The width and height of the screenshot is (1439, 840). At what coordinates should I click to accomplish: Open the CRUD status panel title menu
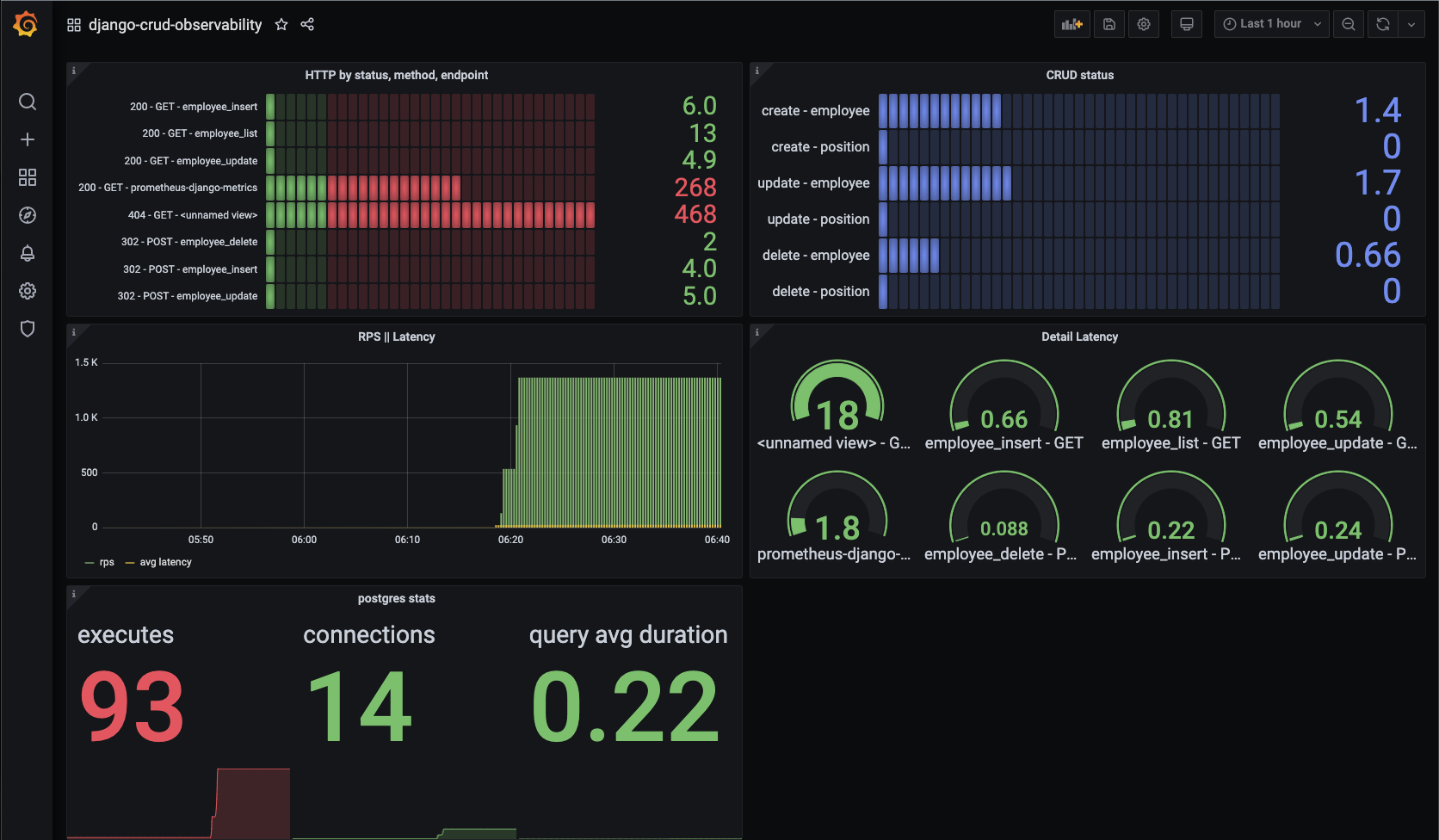(1079, 75)
